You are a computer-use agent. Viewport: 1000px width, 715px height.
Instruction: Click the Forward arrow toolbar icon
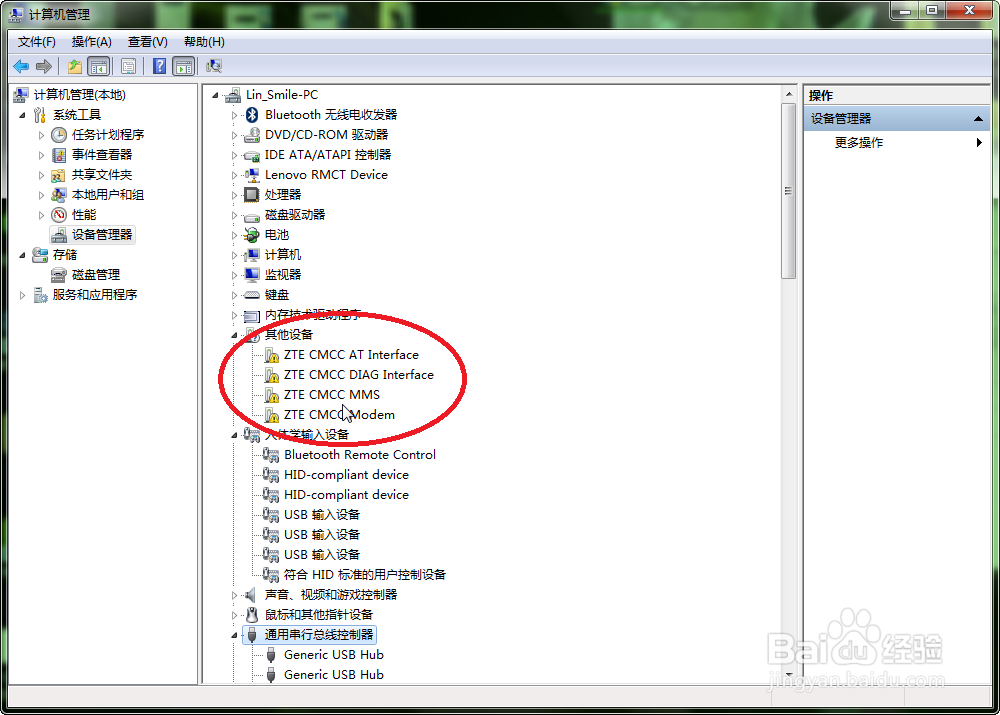(44, 66)
